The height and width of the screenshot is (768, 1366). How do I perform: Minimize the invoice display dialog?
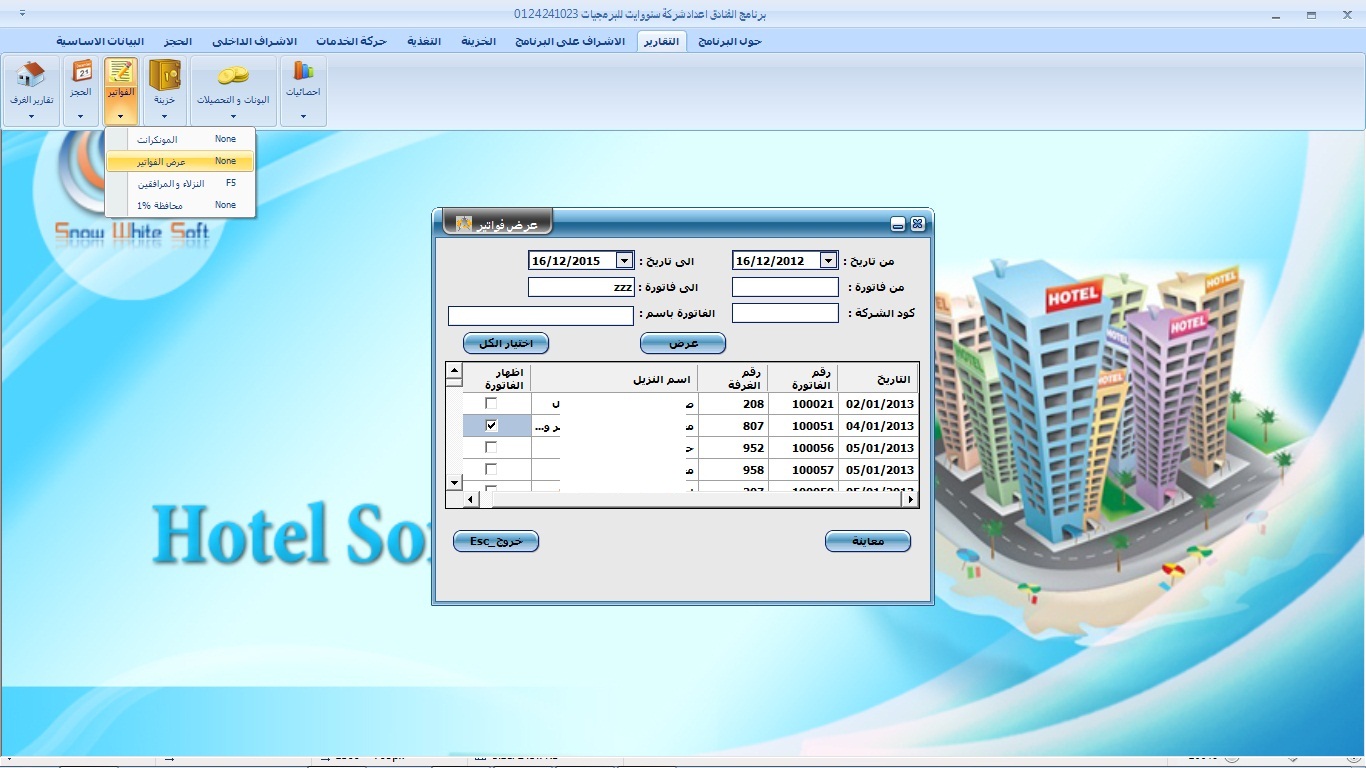[898, 224]
